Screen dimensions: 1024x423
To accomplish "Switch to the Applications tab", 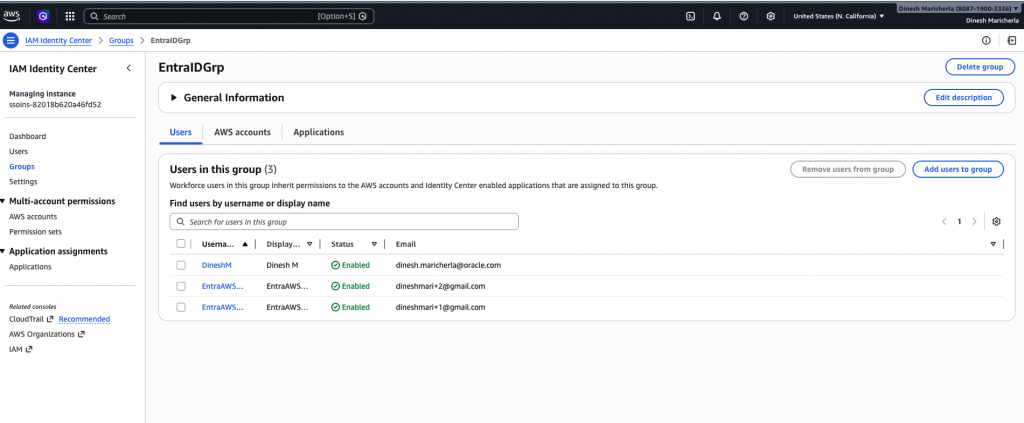I will [x=318, y=132].
